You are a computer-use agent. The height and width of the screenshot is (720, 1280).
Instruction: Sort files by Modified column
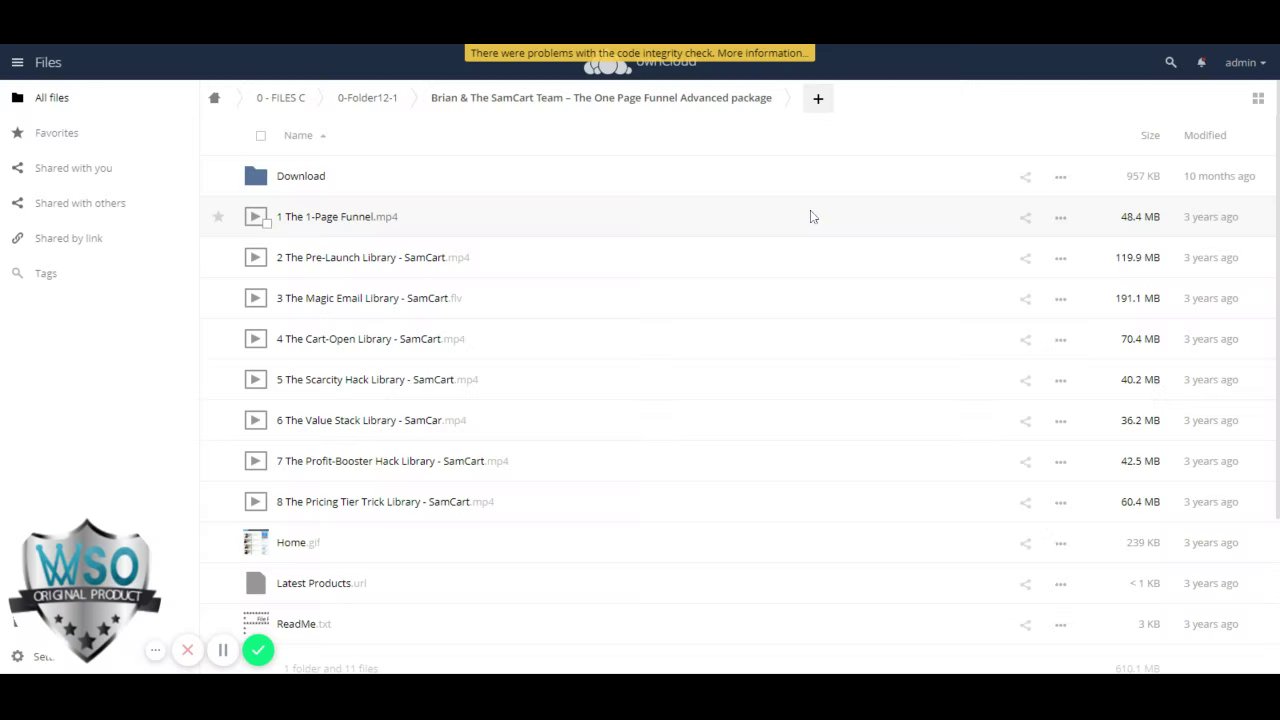[x=1205, y=135]
